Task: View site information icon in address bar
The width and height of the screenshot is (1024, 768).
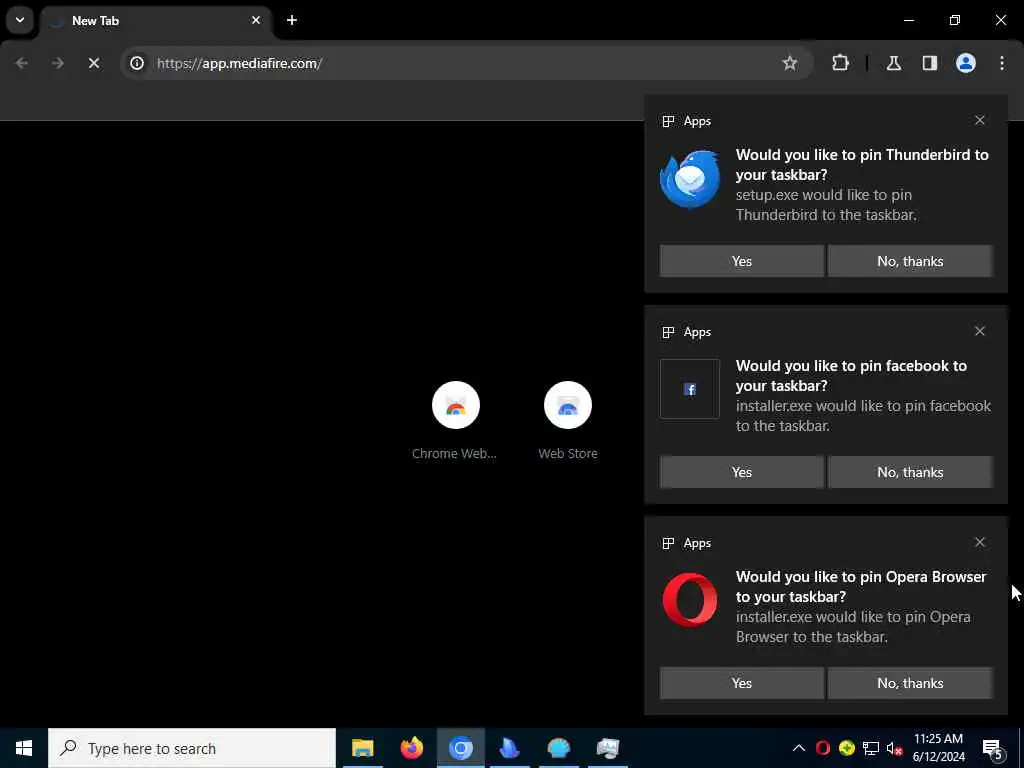Action: pos(136,63)
